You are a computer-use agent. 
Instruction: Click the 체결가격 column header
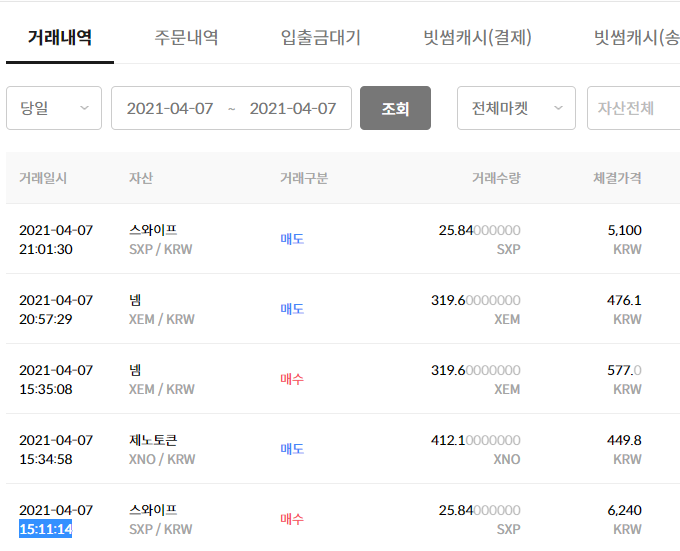pos(617,178)
